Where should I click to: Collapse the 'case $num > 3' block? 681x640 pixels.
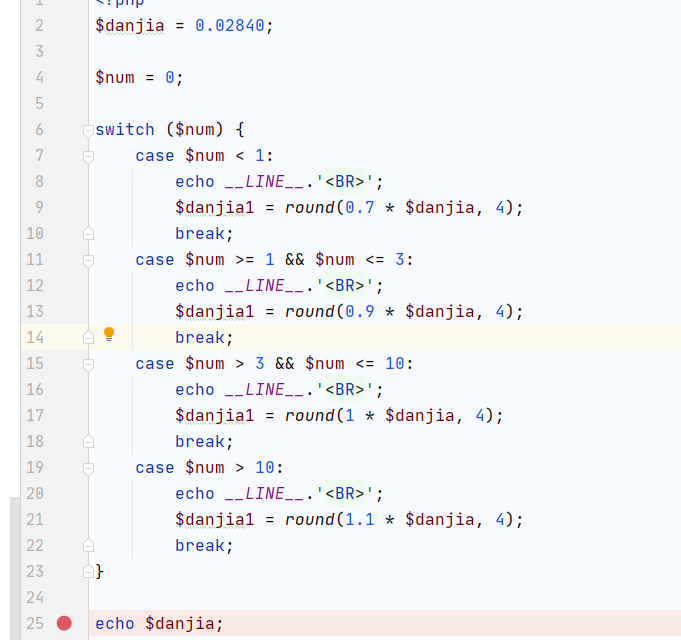click(x=88, y=364)
